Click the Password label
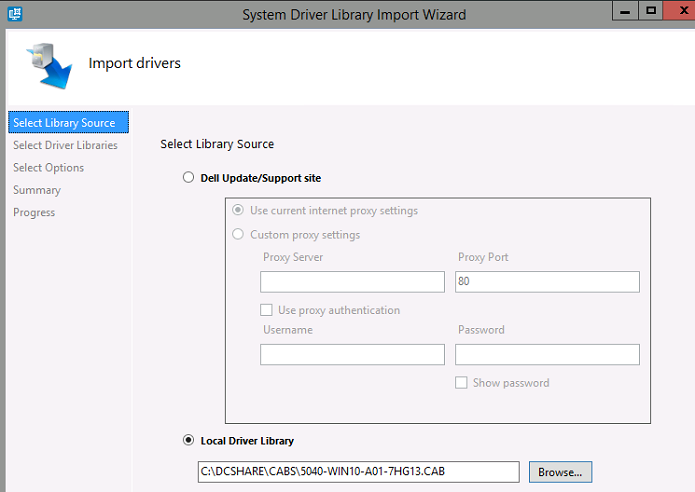The height and width of the screenshot is (492, 695). tap(481, 330)
